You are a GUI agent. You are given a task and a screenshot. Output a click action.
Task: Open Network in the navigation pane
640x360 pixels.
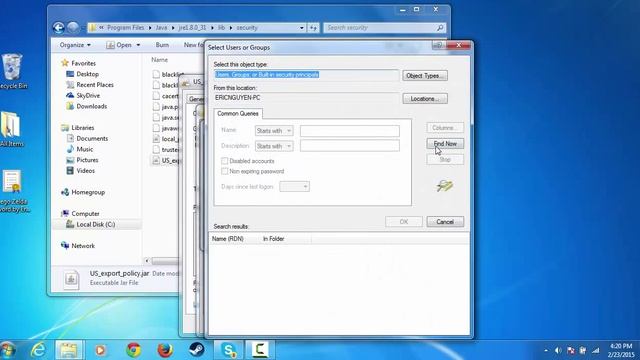click(x=78, y=246)
